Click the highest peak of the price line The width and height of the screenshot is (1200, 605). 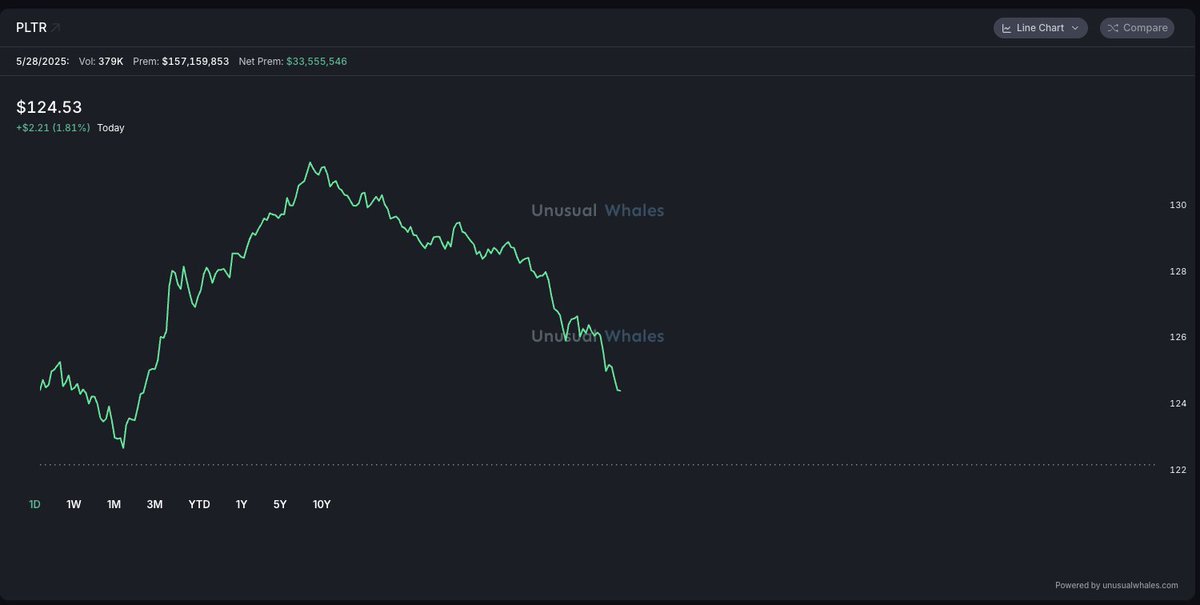(x=311, y=163)
